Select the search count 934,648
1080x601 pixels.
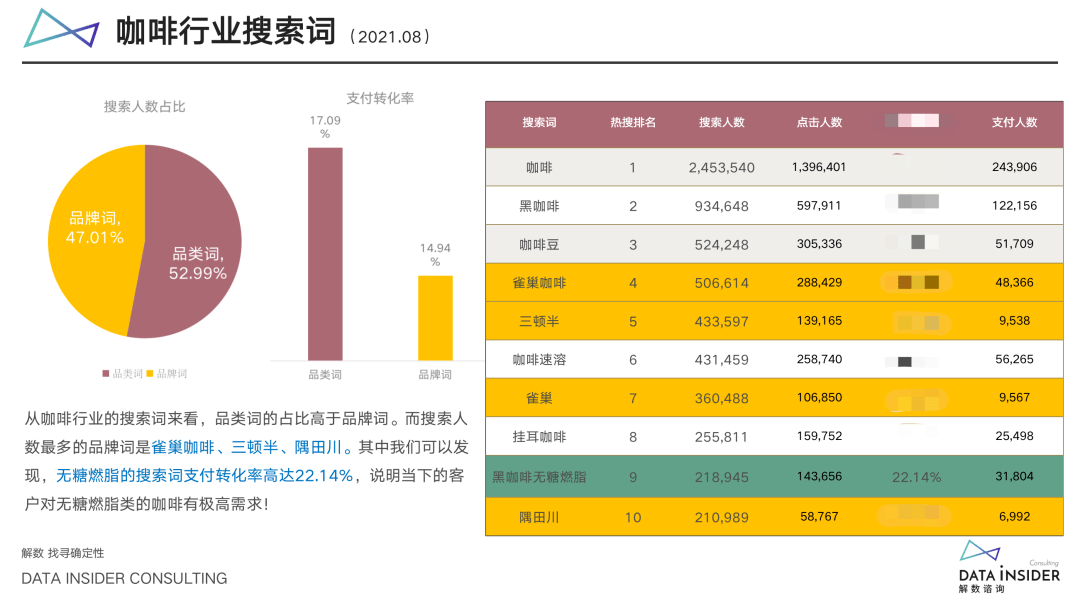point(722,206)
